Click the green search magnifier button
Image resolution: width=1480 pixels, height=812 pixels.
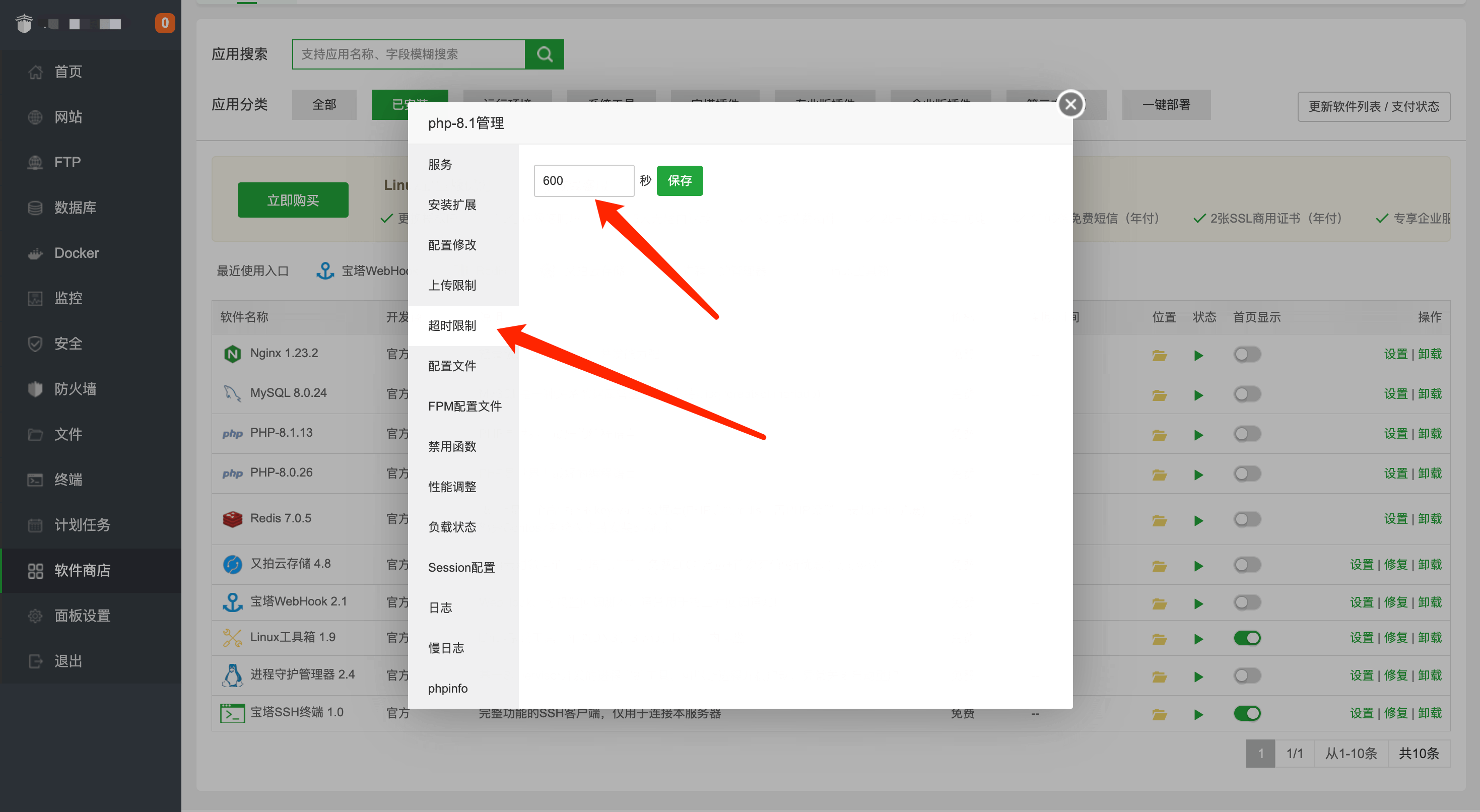(544, 54)
